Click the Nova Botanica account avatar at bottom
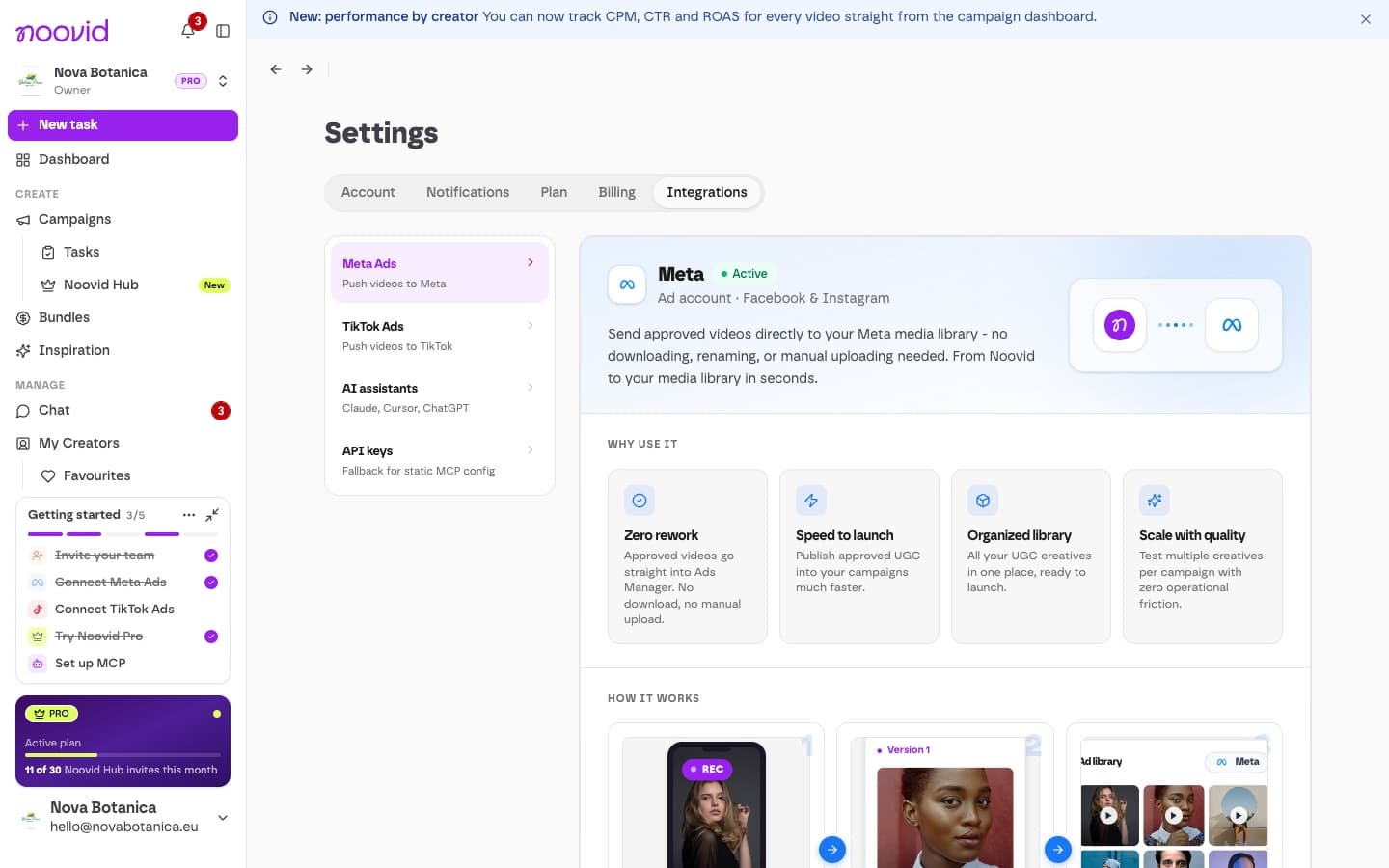The height and width of the screenshot is (868, 1389). (31, 818)
